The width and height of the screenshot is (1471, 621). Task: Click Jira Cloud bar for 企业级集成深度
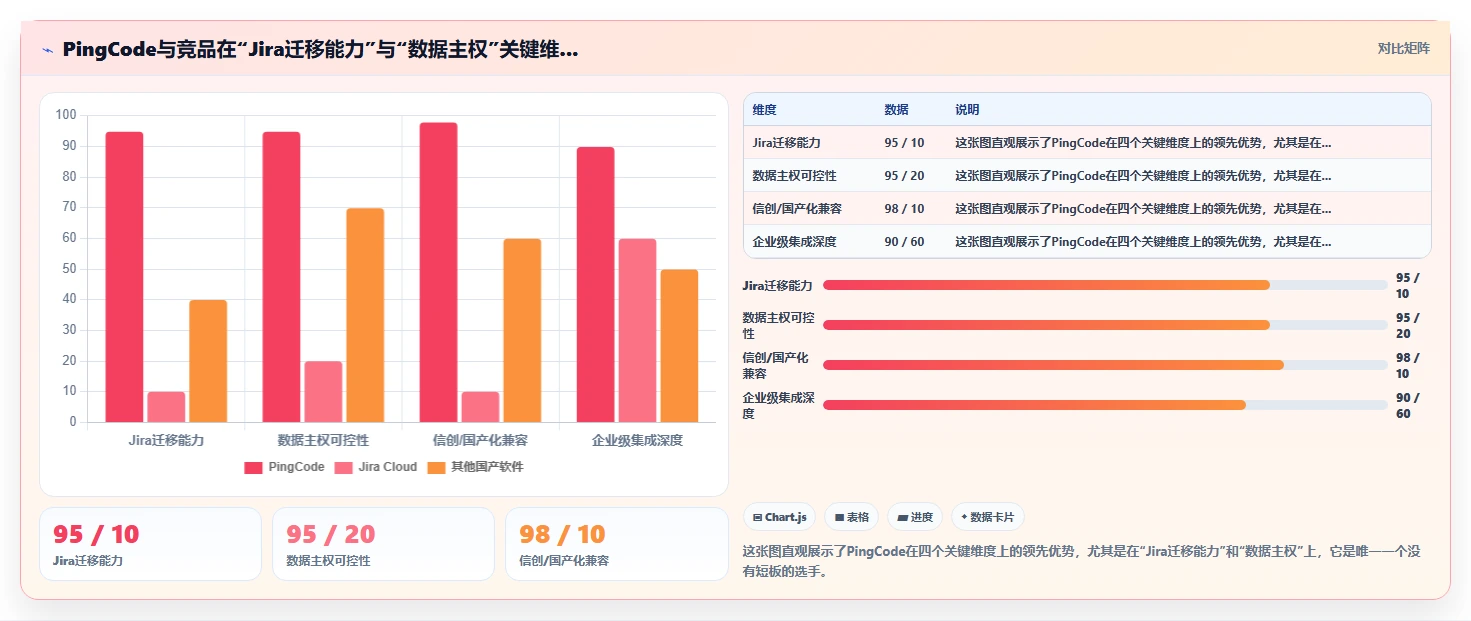637,330
